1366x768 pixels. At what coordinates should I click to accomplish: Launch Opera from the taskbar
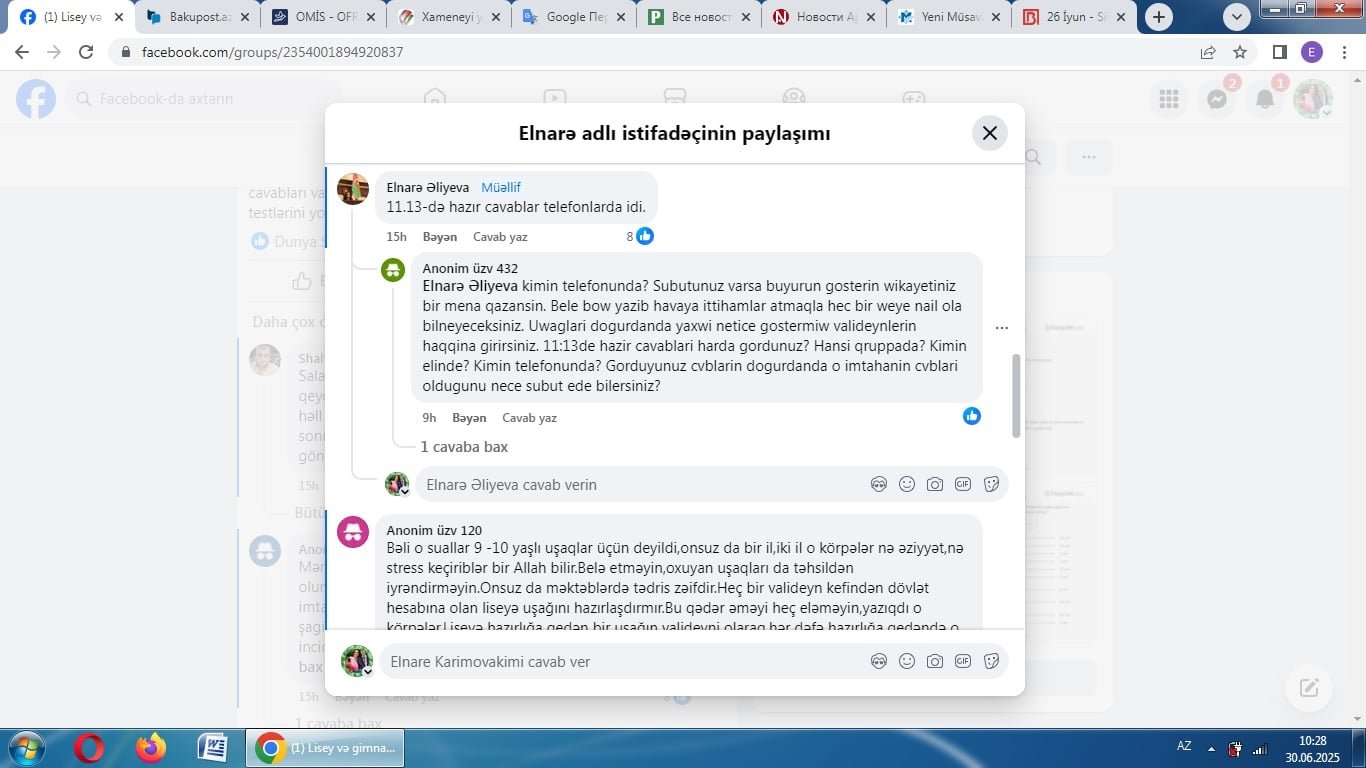coord(89,748)
